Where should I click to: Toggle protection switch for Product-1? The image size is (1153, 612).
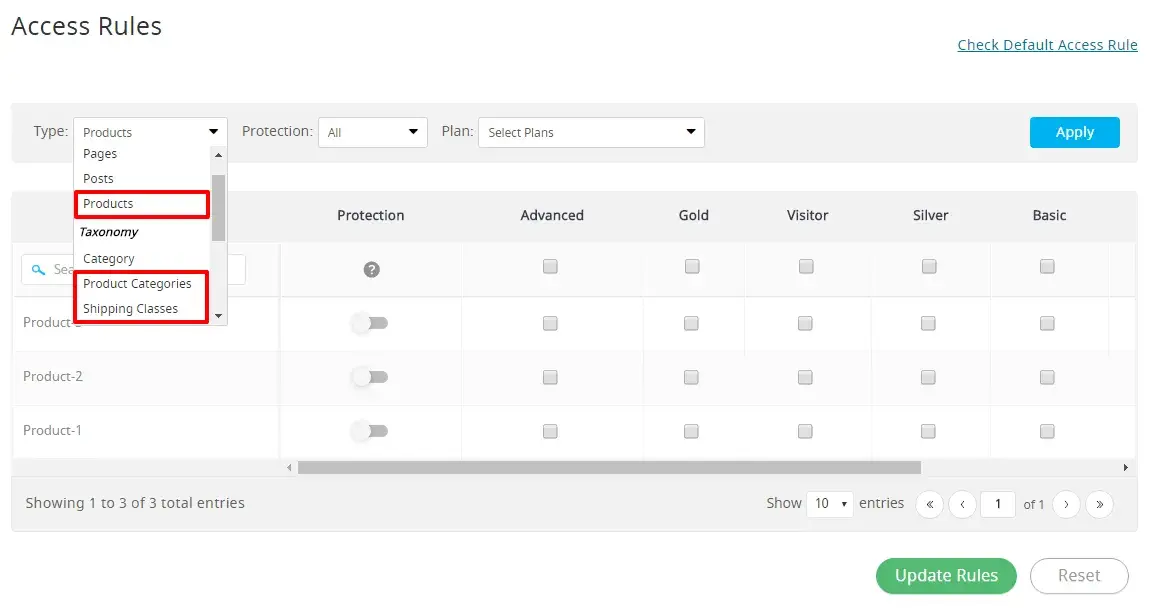(370, 431)
